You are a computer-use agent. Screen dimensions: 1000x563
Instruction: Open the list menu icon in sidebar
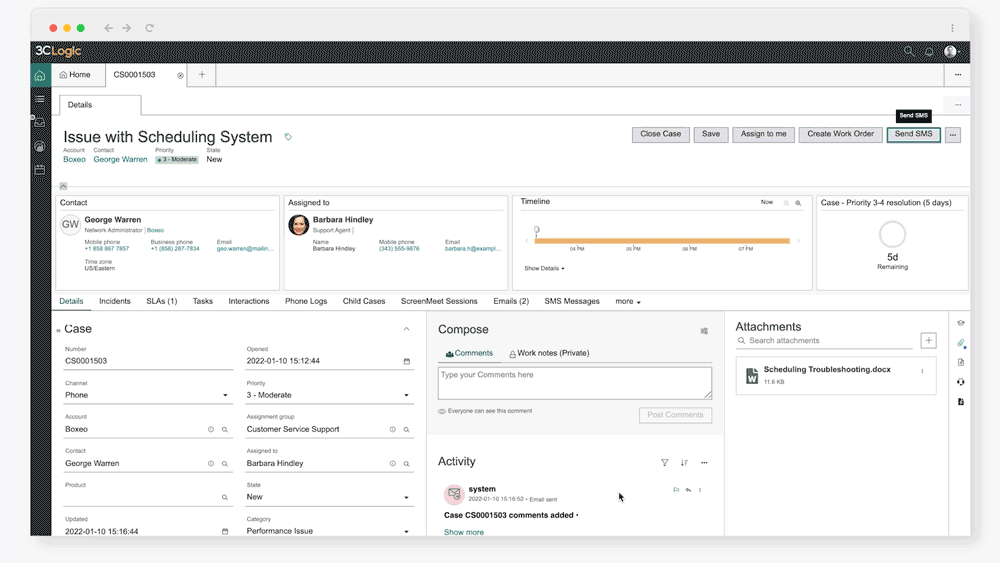point(40,99)
